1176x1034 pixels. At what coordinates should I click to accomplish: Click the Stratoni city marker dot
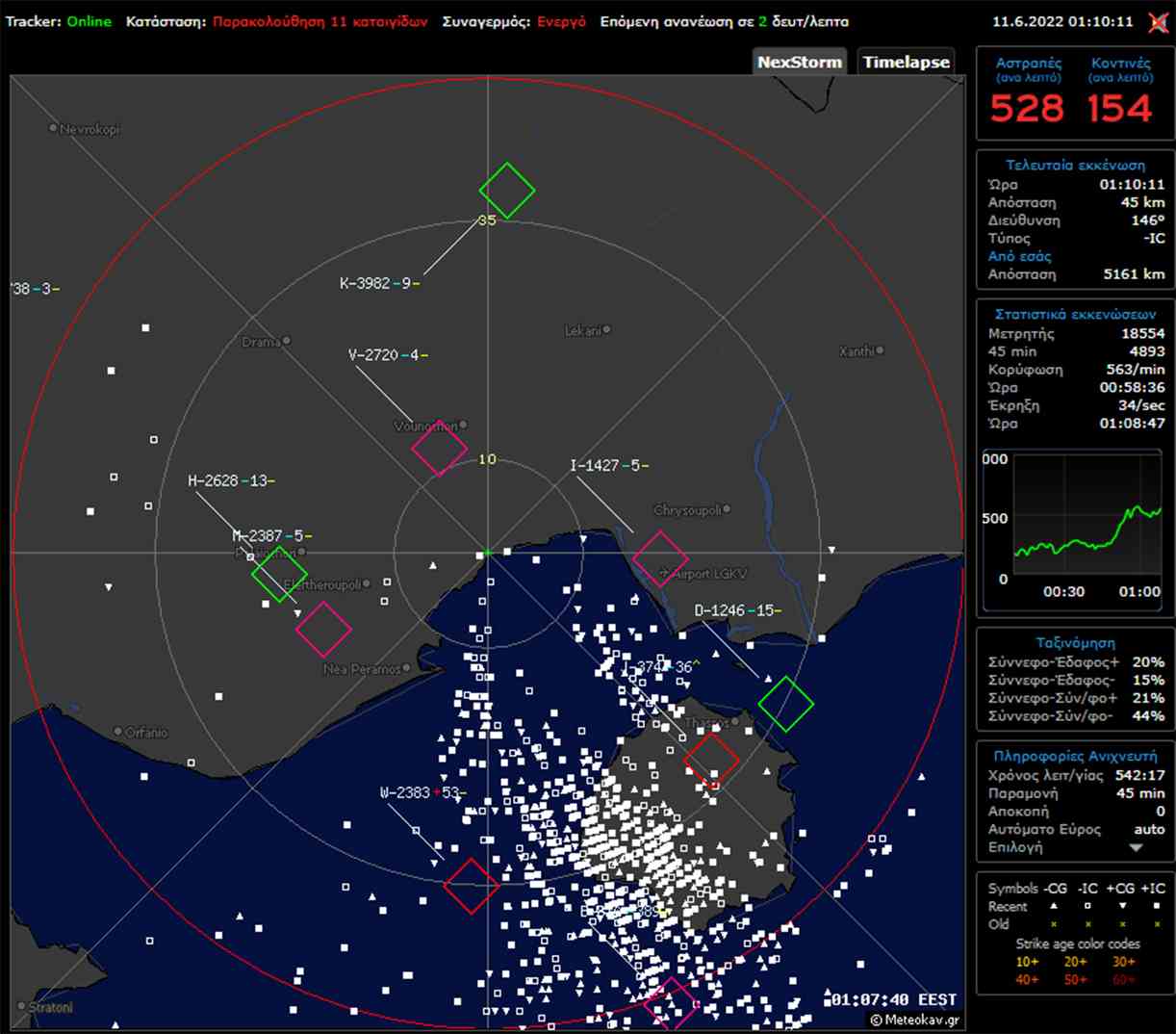point(22,1006)
